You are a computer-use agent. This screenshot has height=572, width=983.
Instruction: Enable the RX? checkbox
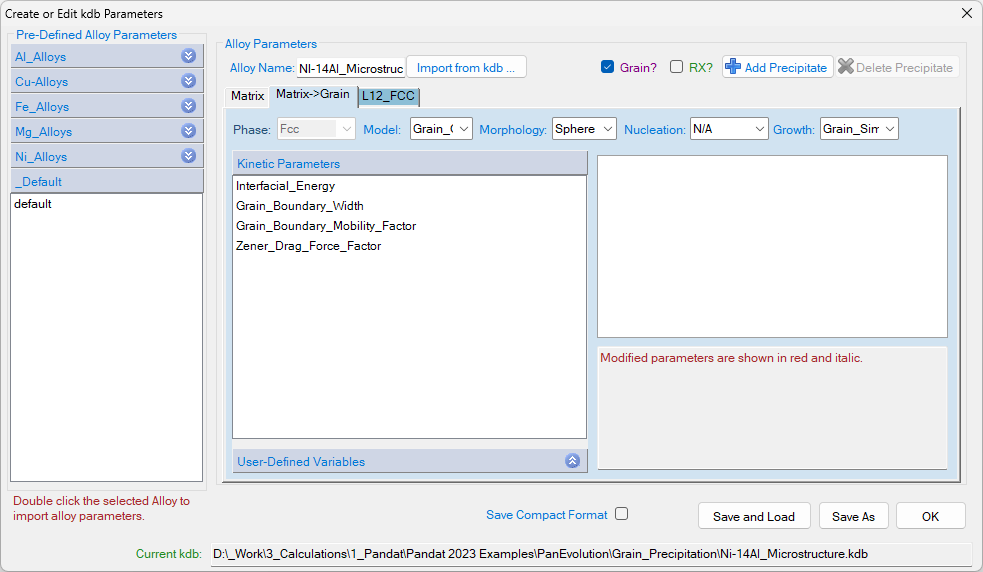677,67
